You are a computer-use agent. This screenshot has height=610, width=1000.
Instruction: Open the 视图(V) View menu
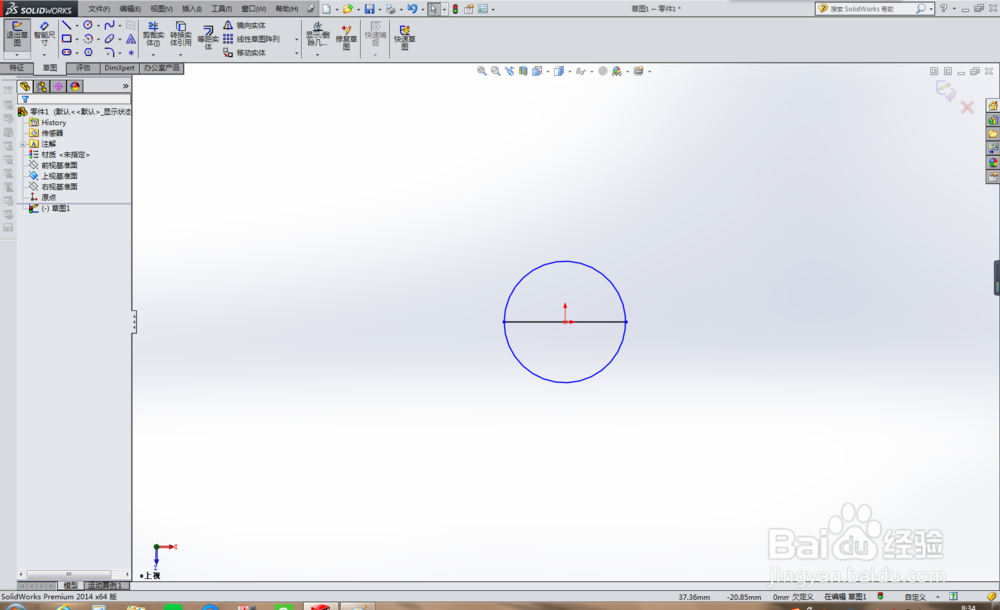[161, 9]
